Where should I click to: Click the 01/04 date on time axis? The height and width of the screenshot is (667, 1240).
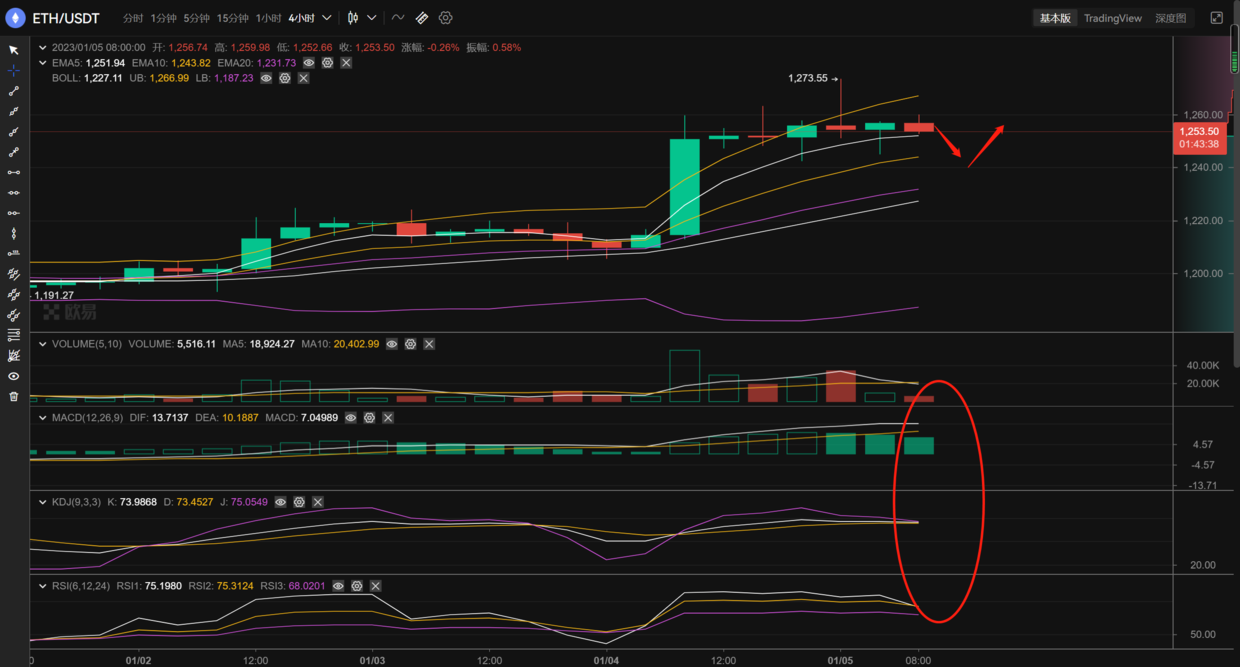[x=606, y=660]
